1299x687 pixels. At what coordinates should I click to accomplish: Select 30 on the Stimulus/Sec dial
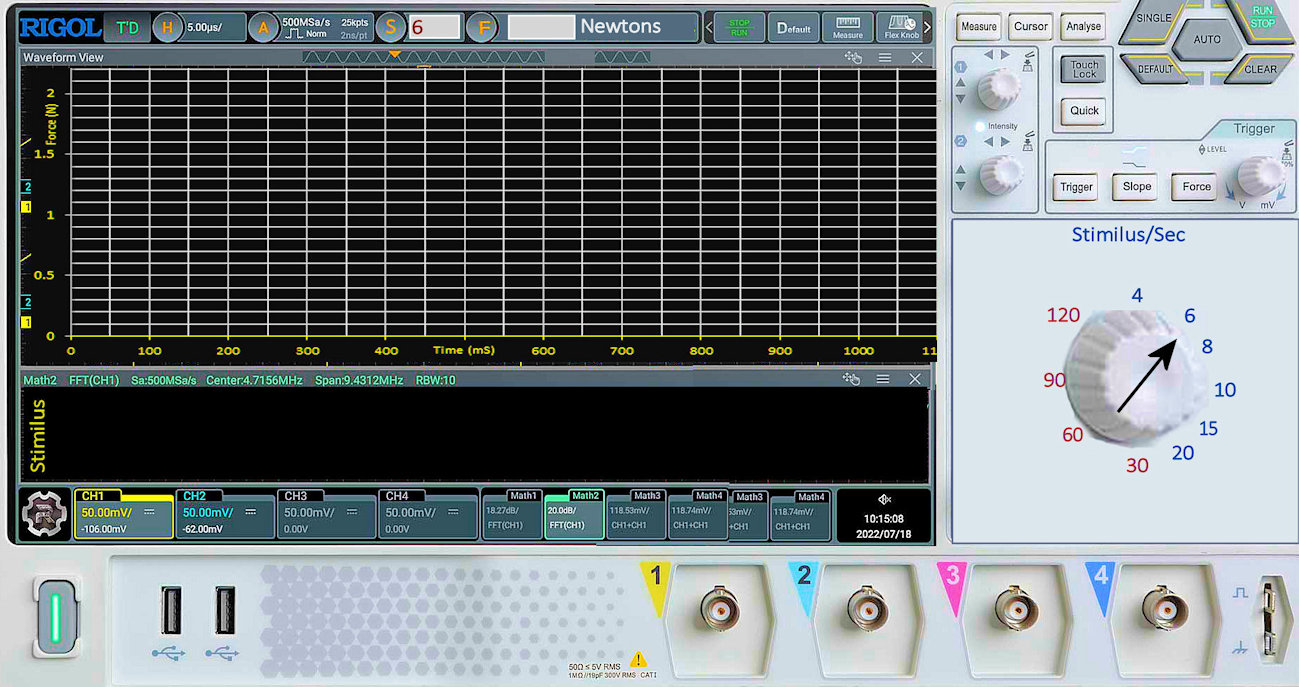click(x=1137, y=465)
